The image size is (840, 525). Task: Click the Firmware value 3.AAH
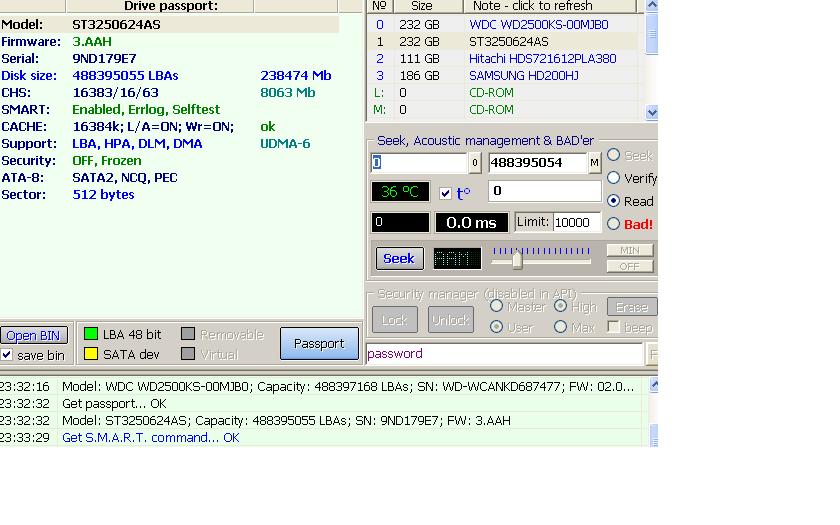click(x=92, y=41)
